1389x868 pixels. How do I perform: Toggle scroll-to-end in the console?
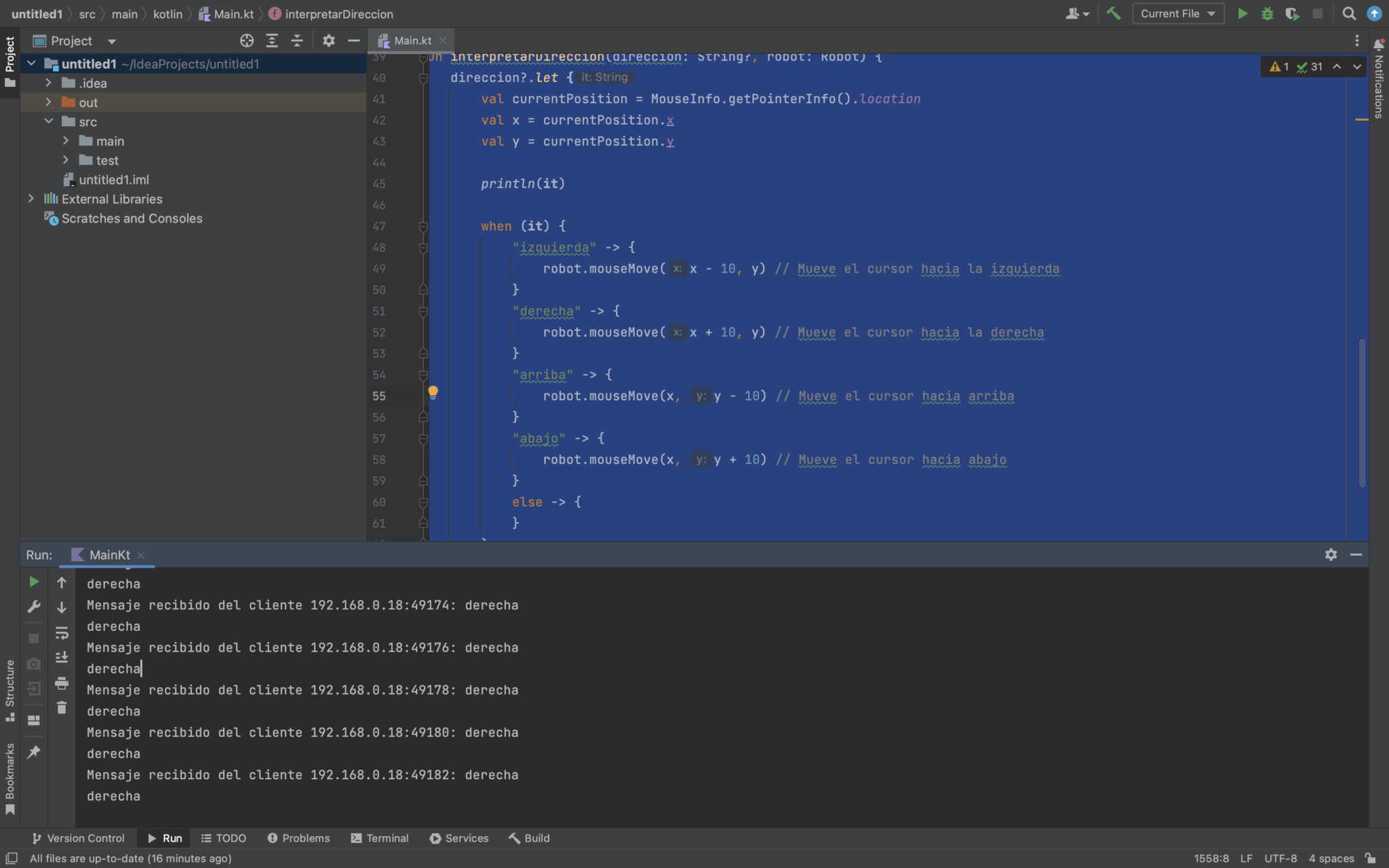point(61,656)
